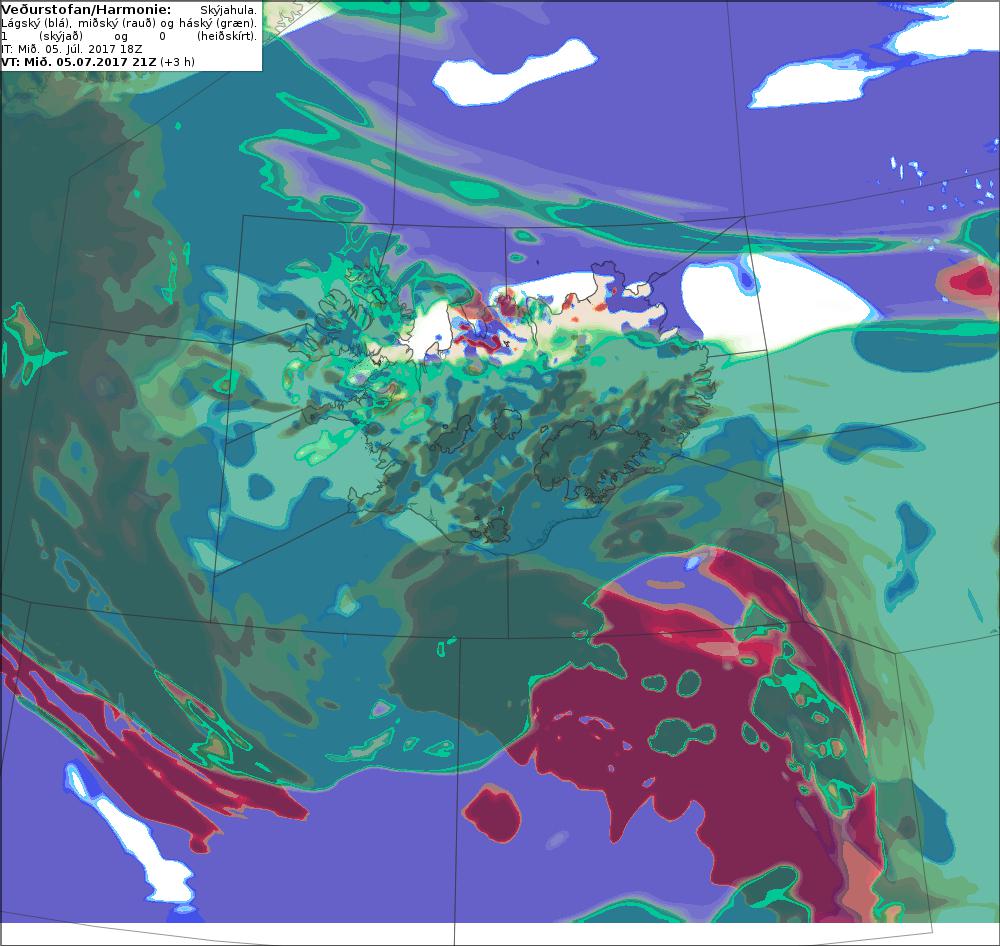Viewport: 1000px width, 946px height.
Task: Select the "IT: Mið. 05. Júl. 2017 18Z" line
Action: coord(71,49)
